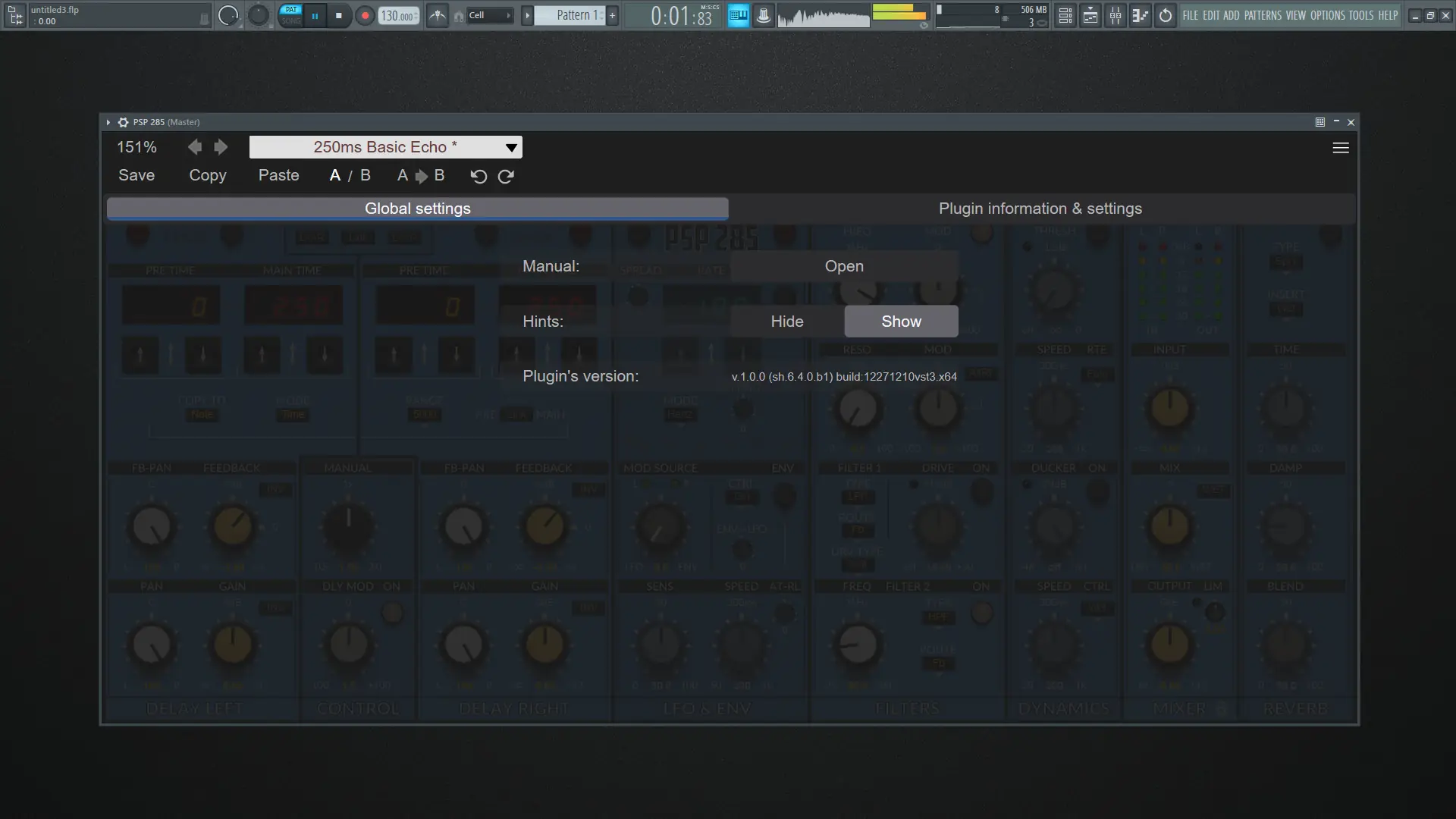Click the undo arrow in plugin header
This screenshot has width=1456, height=819.
478,176
